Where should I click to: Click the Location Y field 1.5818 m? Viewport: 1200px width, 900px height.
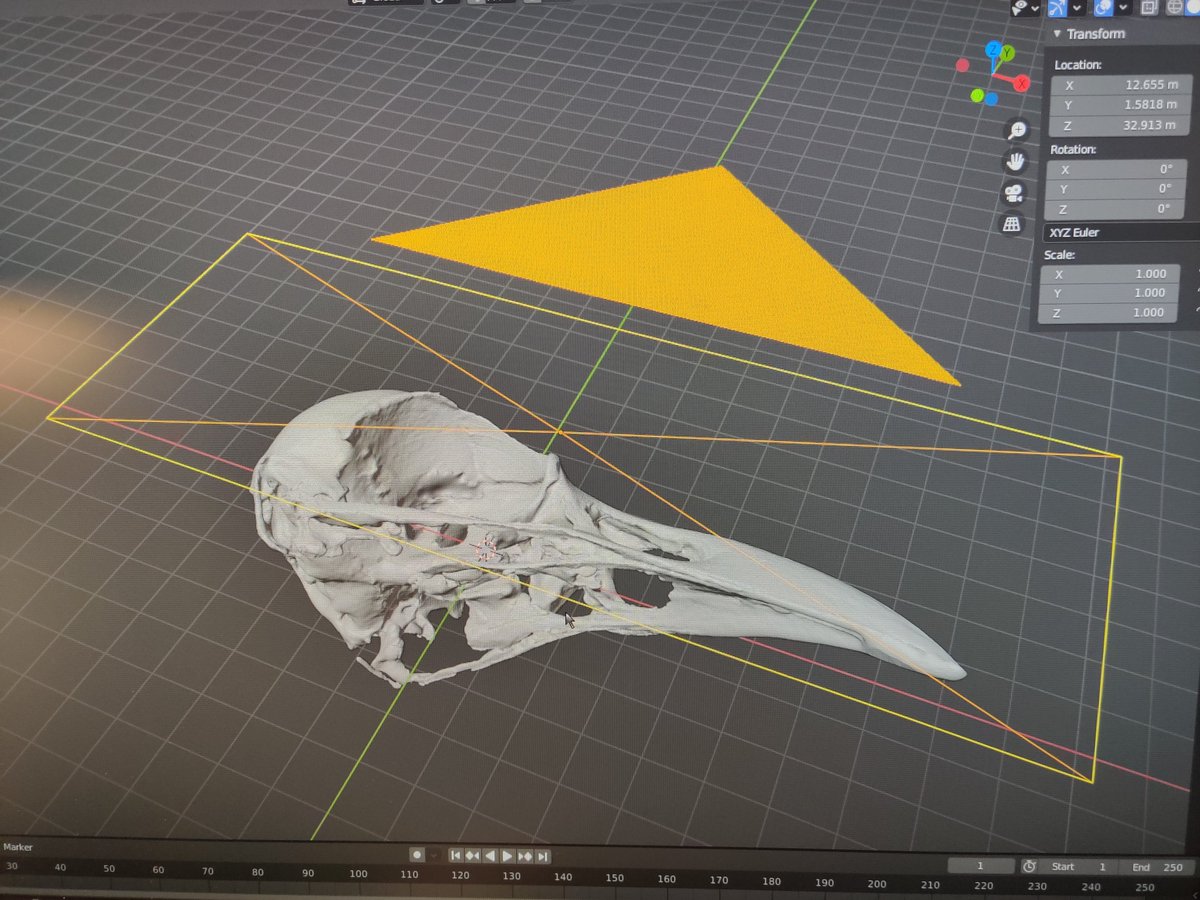1119,105
